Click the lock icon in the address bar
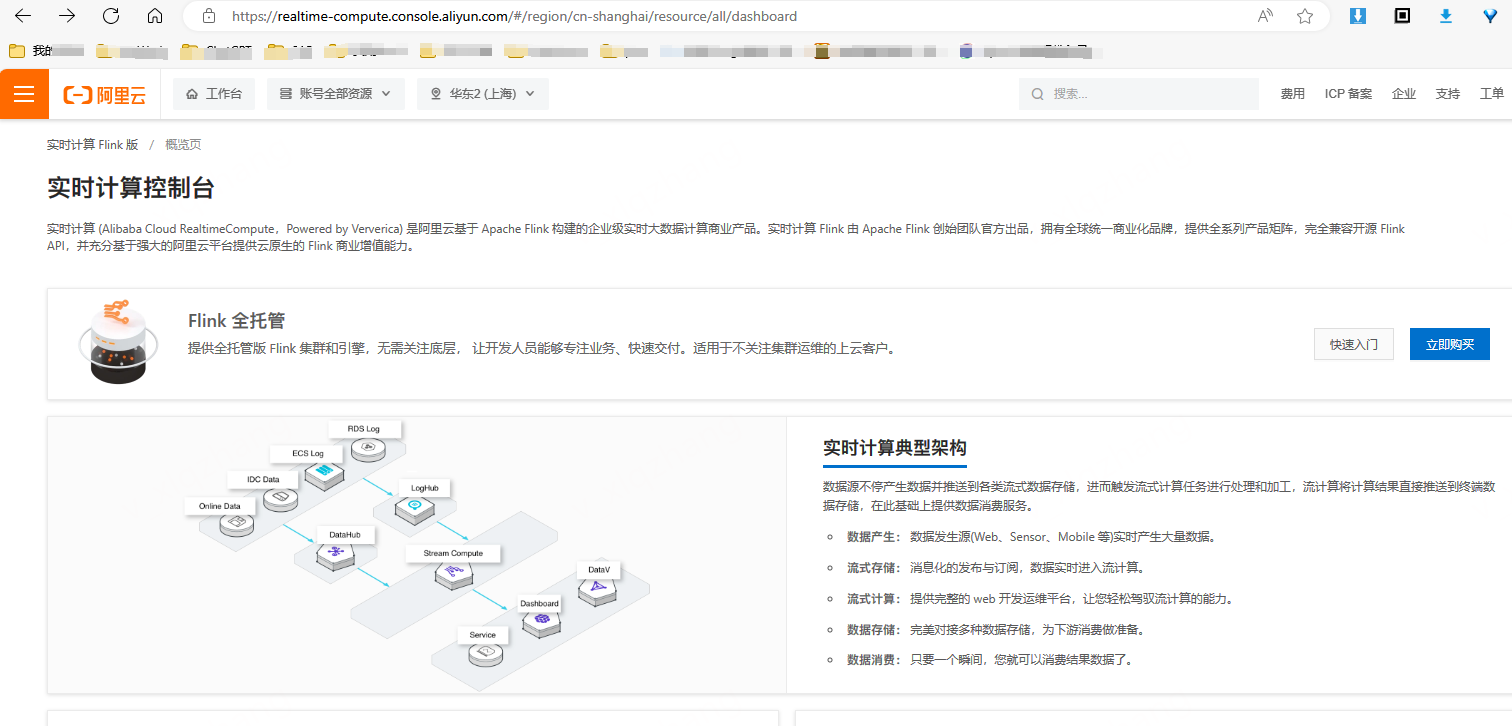Screen dimensions: 1512x726 209,16
